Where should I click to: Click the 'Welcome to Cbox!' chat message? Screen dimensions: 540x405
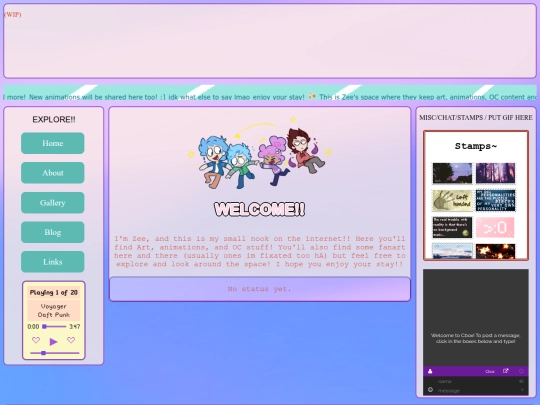click(475, 338)
